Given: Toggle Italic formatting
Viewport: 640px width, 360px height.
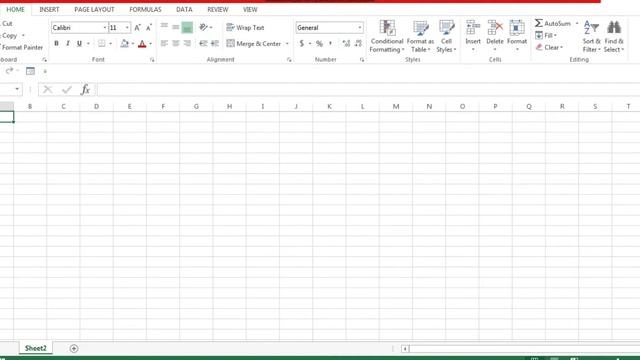Looking at the screenshot, I should click(x=68, y=43).
